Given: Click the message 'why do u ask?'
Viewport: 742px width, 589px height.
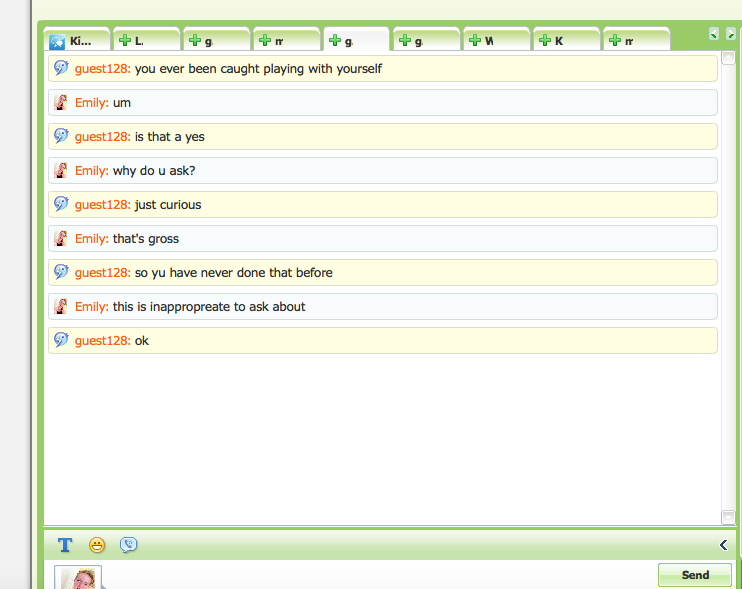Looking at the screenshot, I should click(154, 171).
